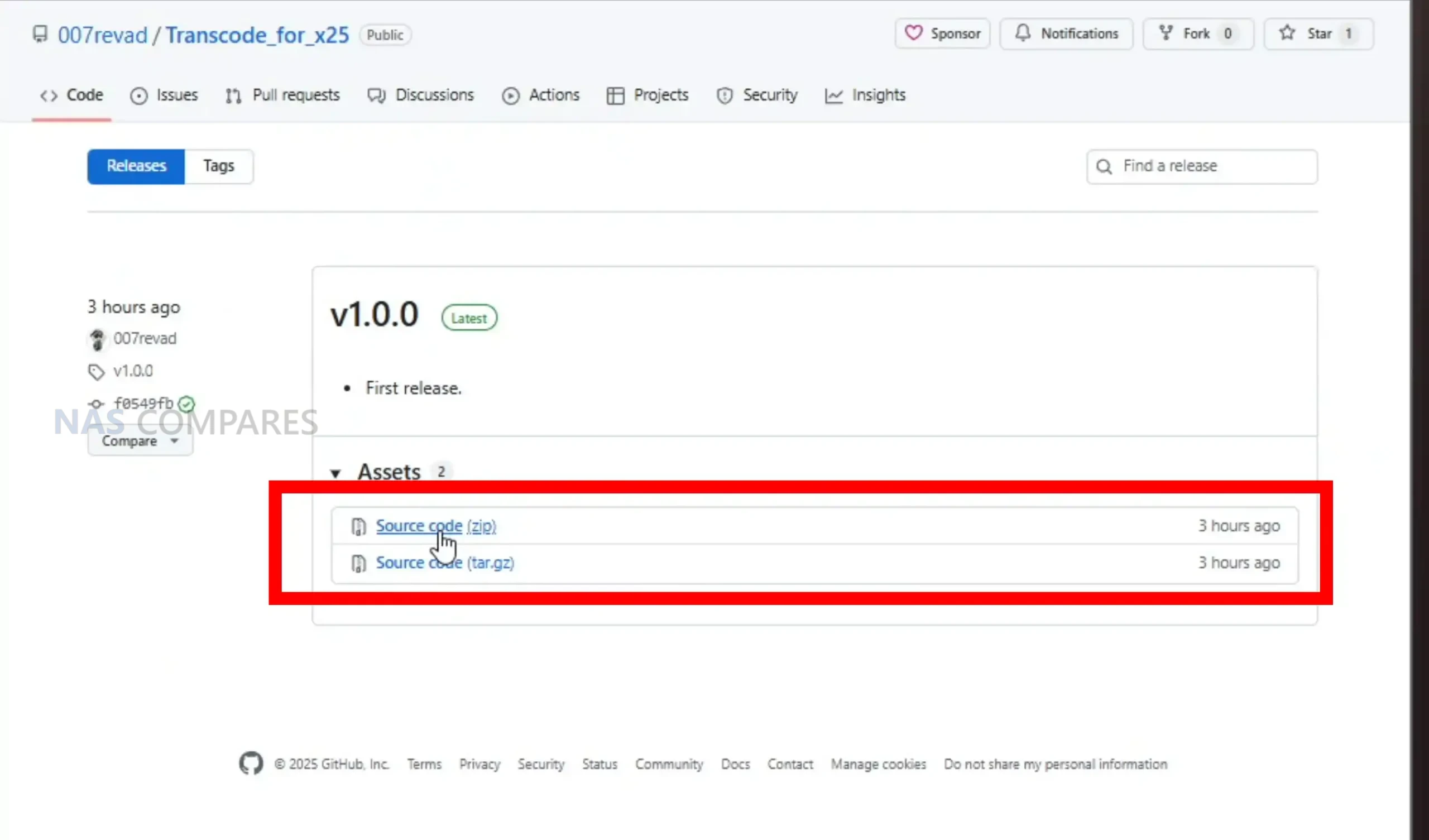Viewport: 1429px width, 840px height.
Task: Open the Security footer link
Action: pyautogui.click(x=541, y=764)
